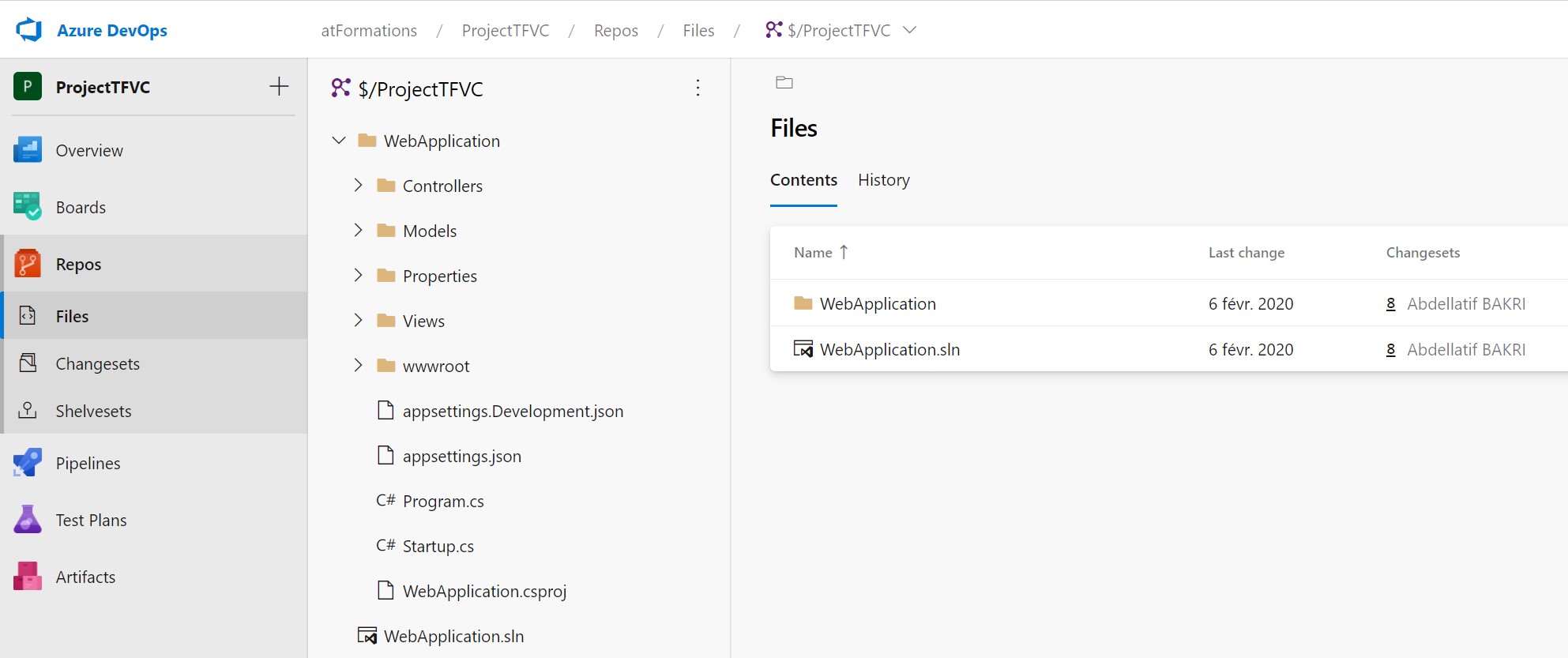Select Changesets under Repos
Image resolution: width=1568 pixels, height=658 pixels.
pos(98,364)
